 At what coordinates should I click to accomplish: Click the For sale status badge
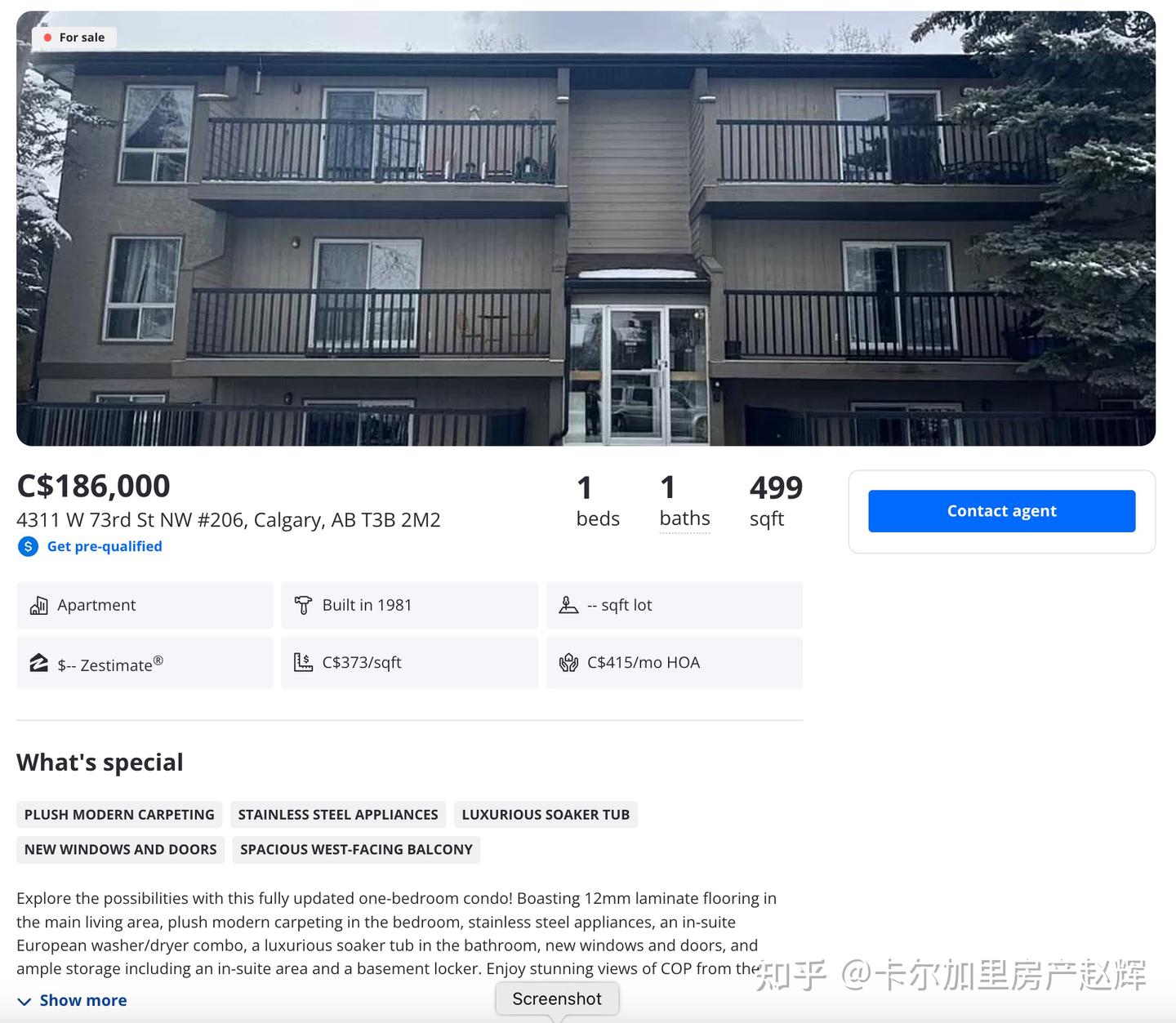tap(74, 38)
